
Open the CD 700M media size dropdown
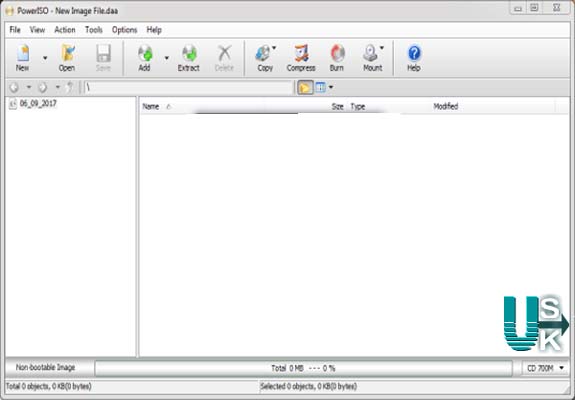(545, 368)
